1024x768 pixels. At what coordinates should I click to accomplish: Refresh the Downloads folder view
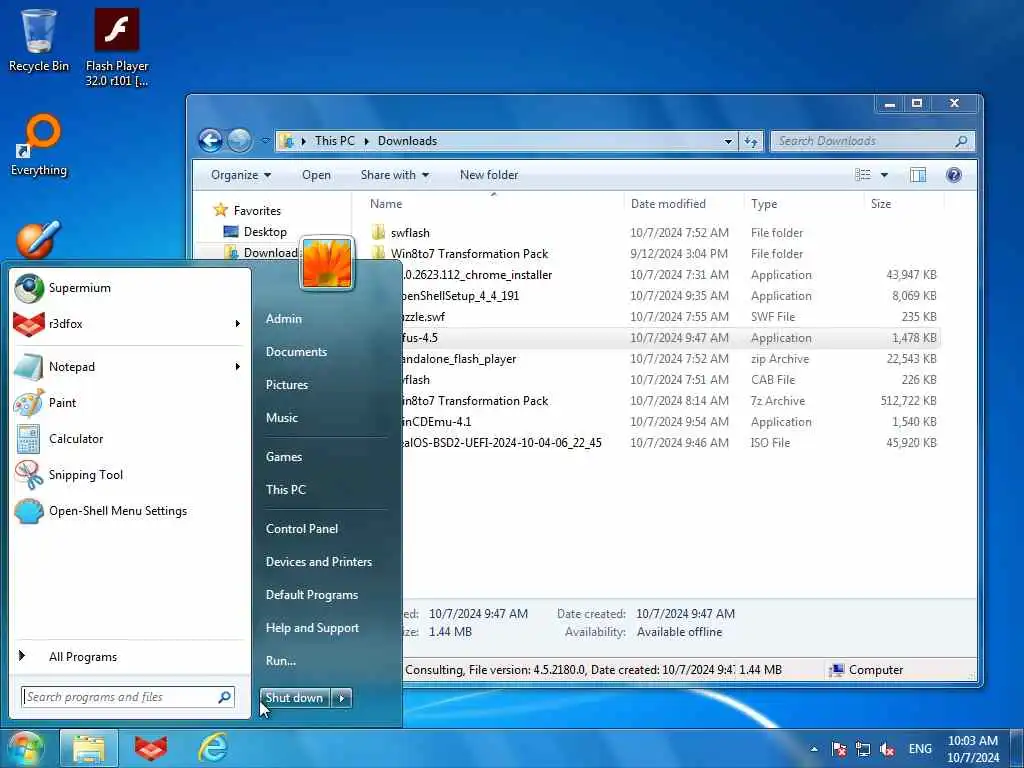(x=751, y=141)
